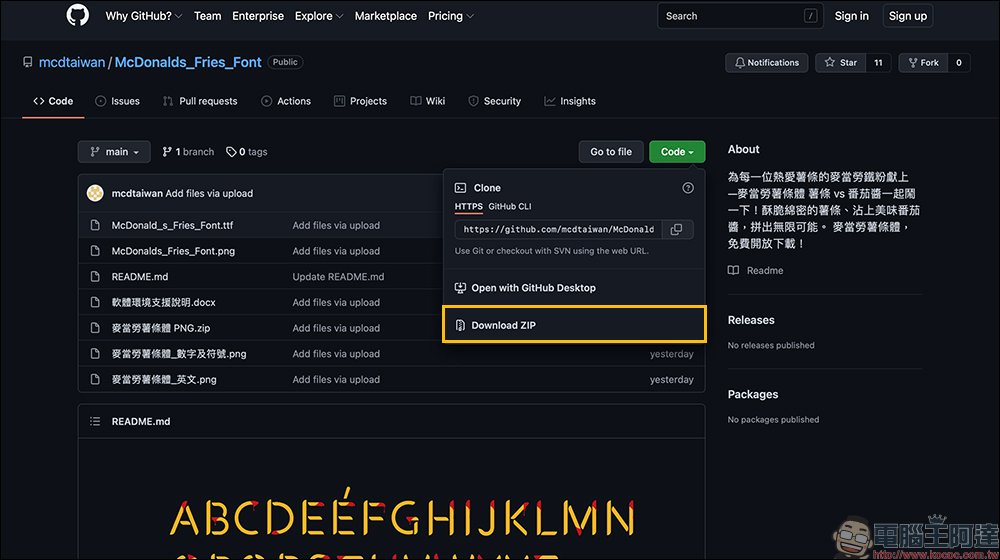Star the McDonalds_Fries_Font repository

[839, 62]
